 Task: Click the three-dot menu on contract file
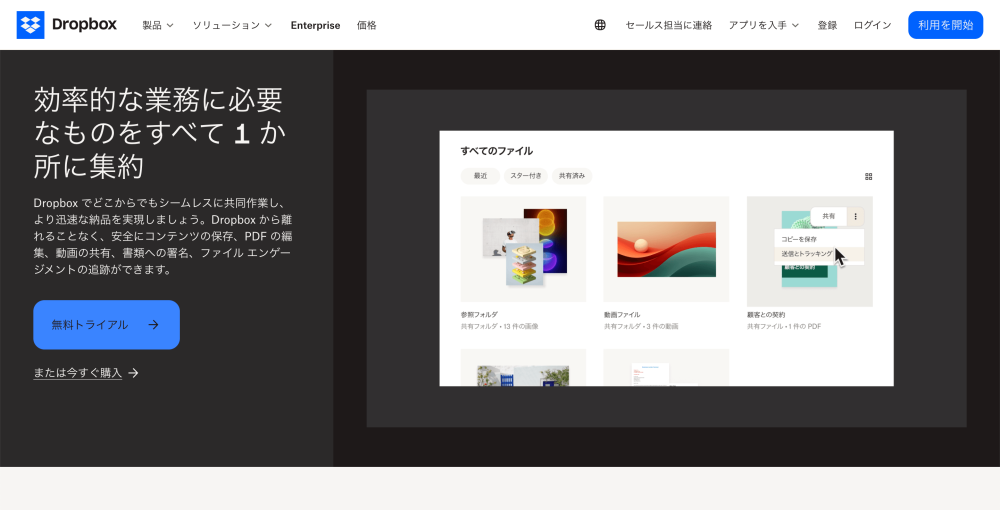[855, 216]
